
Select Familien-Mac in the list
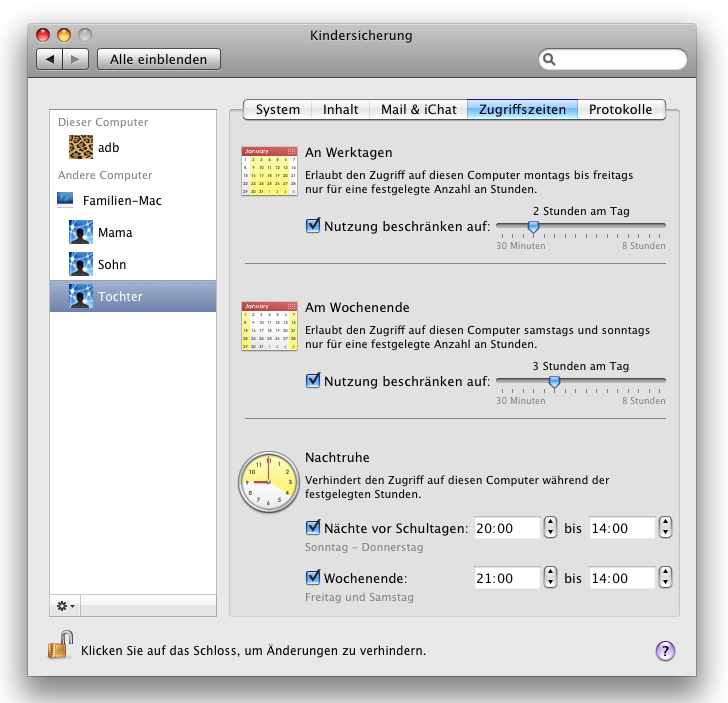(x=133, y=200)
